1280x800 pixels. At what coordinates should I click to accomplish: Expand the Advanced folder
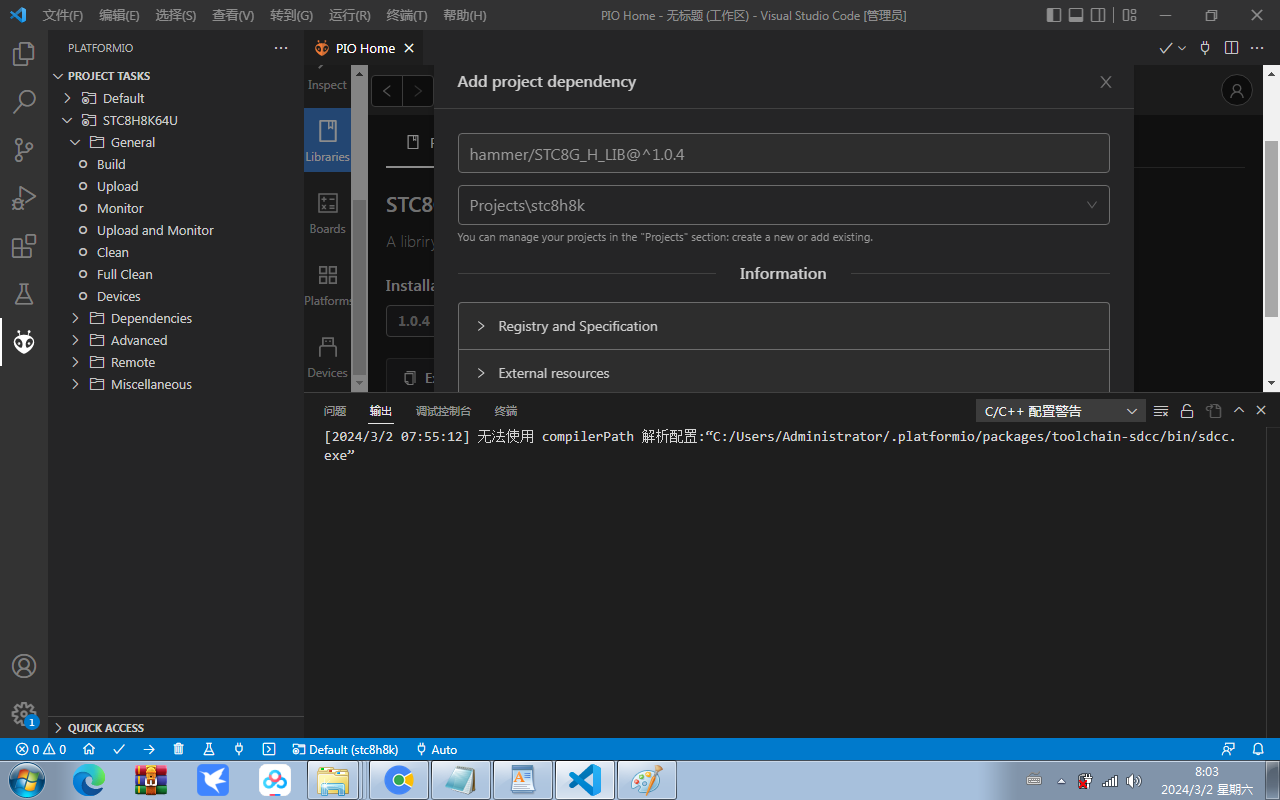pyautogui.click(x=75, y=340)
